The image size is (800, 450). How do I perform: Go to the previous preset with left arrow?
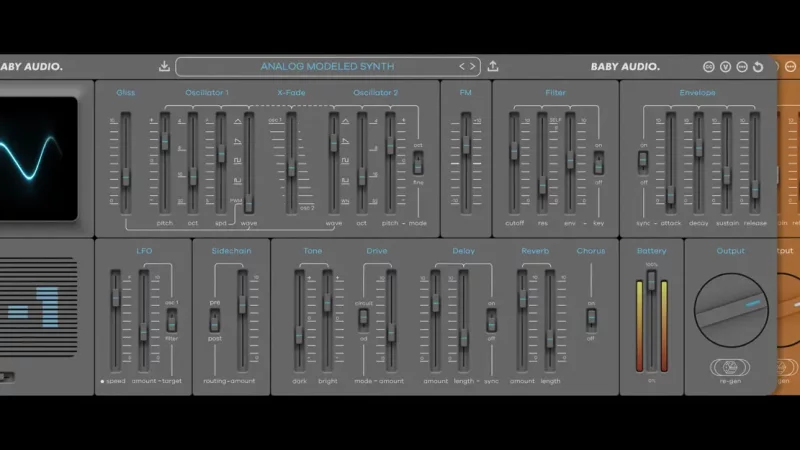463,67
